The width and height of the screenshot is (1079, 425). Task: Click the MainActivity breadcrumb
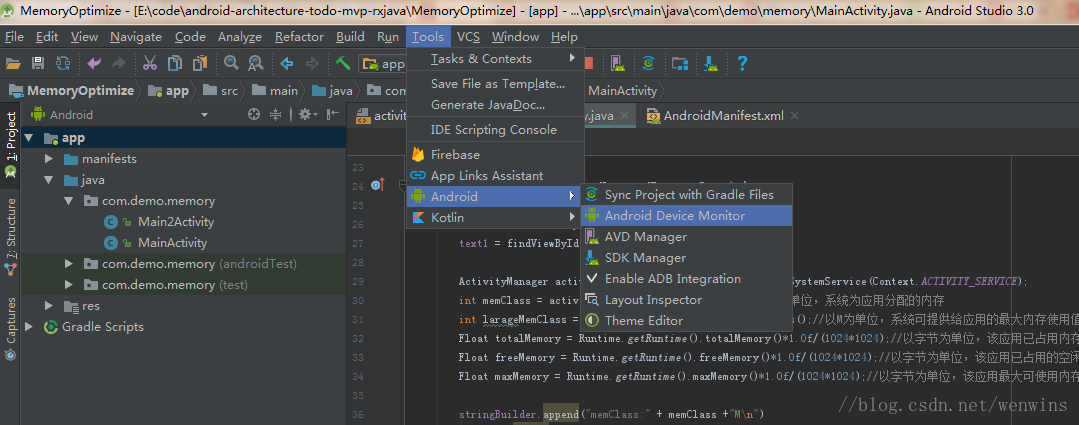[x=622, y=91]
